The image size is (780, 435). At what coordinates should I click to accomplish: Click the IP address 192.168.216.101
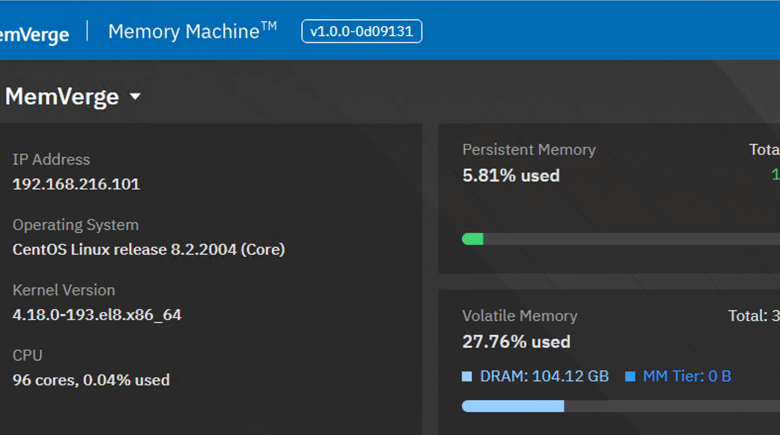click(x=76, y=184)
